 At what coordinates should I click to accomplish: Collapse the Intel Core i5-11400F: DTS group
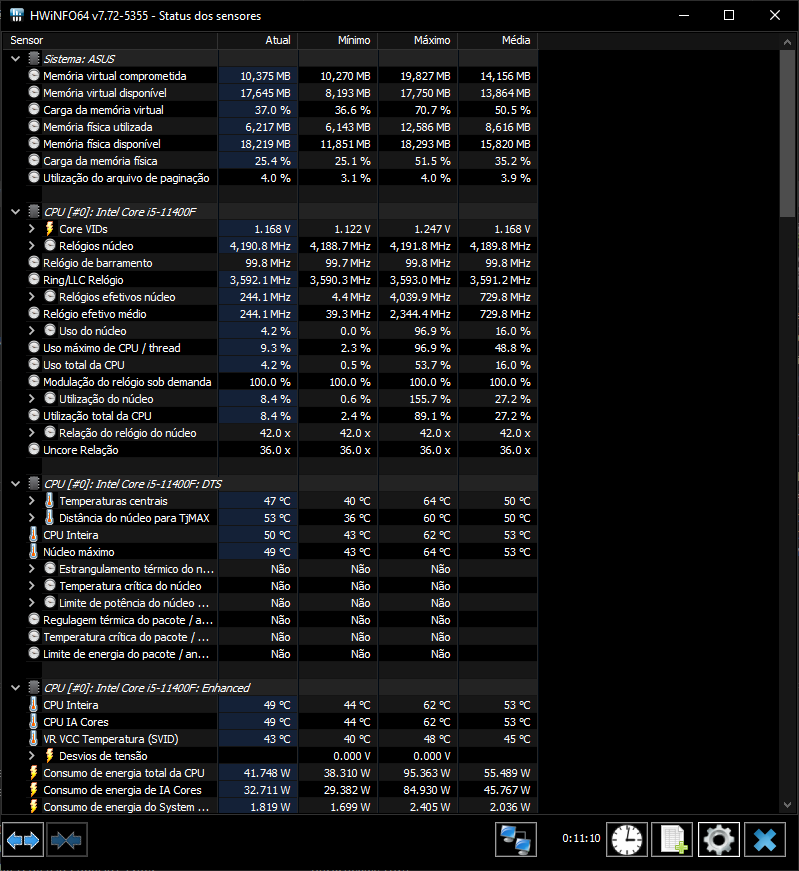16,484
